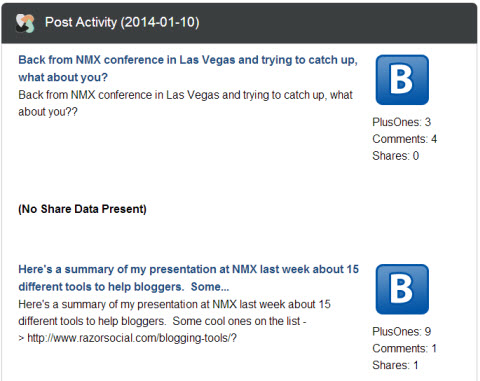This screenshot has width=480, height=381.
Task: Open the 'Back from NMX conference' post title
Action: coord(188,68)
